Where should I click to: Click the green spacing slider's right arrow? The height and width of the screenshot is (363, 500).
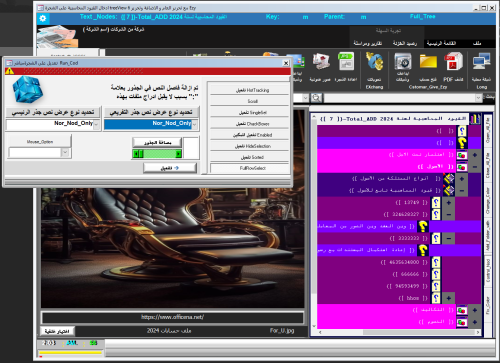pyautogui.click(x=178, y=154)
